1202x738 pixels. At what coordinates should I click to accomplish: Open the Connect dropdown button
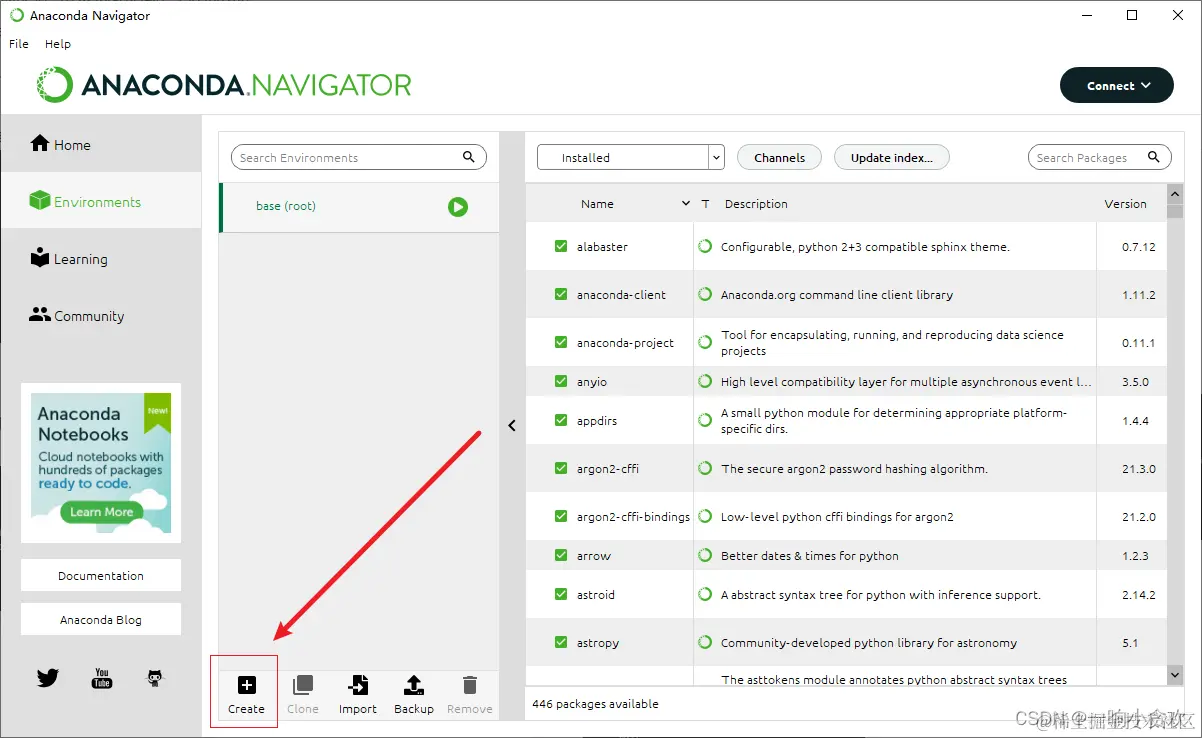click(x=1116, y=86)
